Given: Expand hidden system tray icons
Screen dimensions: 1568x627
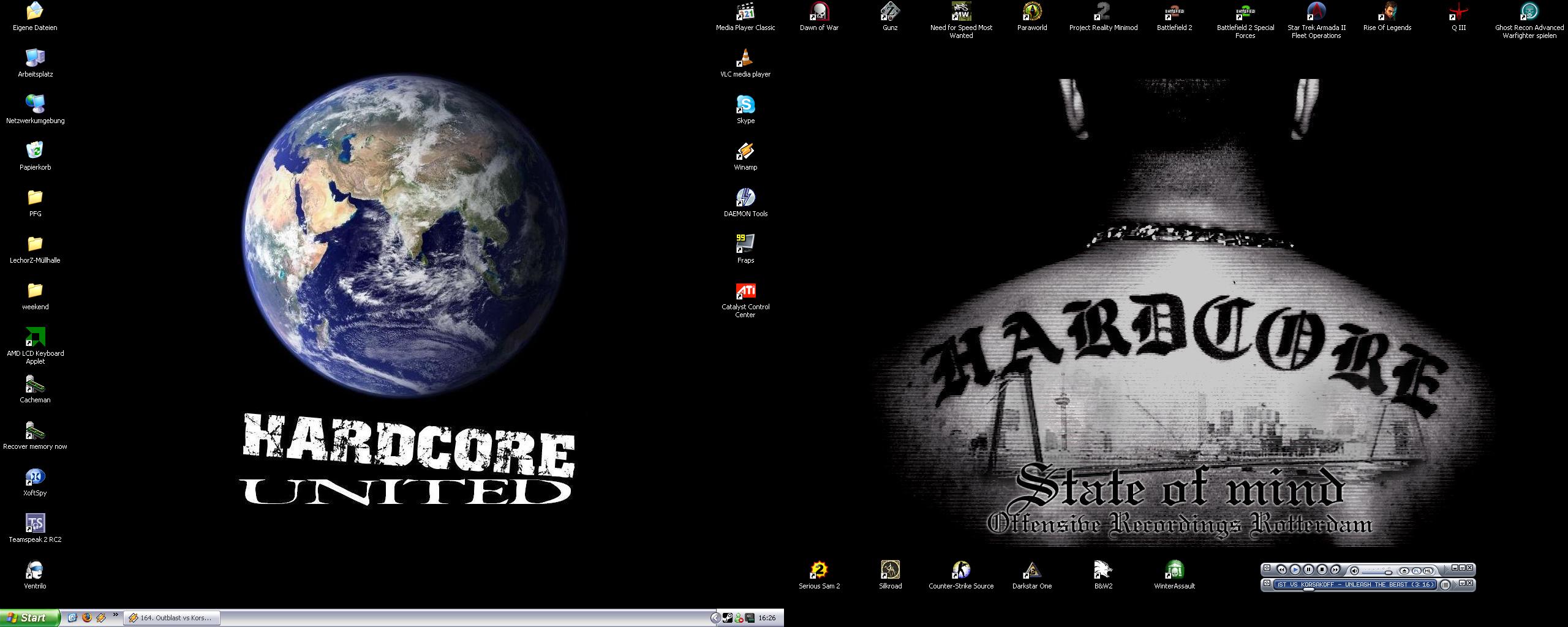Looking at the screenshot, I should [715, 618].
